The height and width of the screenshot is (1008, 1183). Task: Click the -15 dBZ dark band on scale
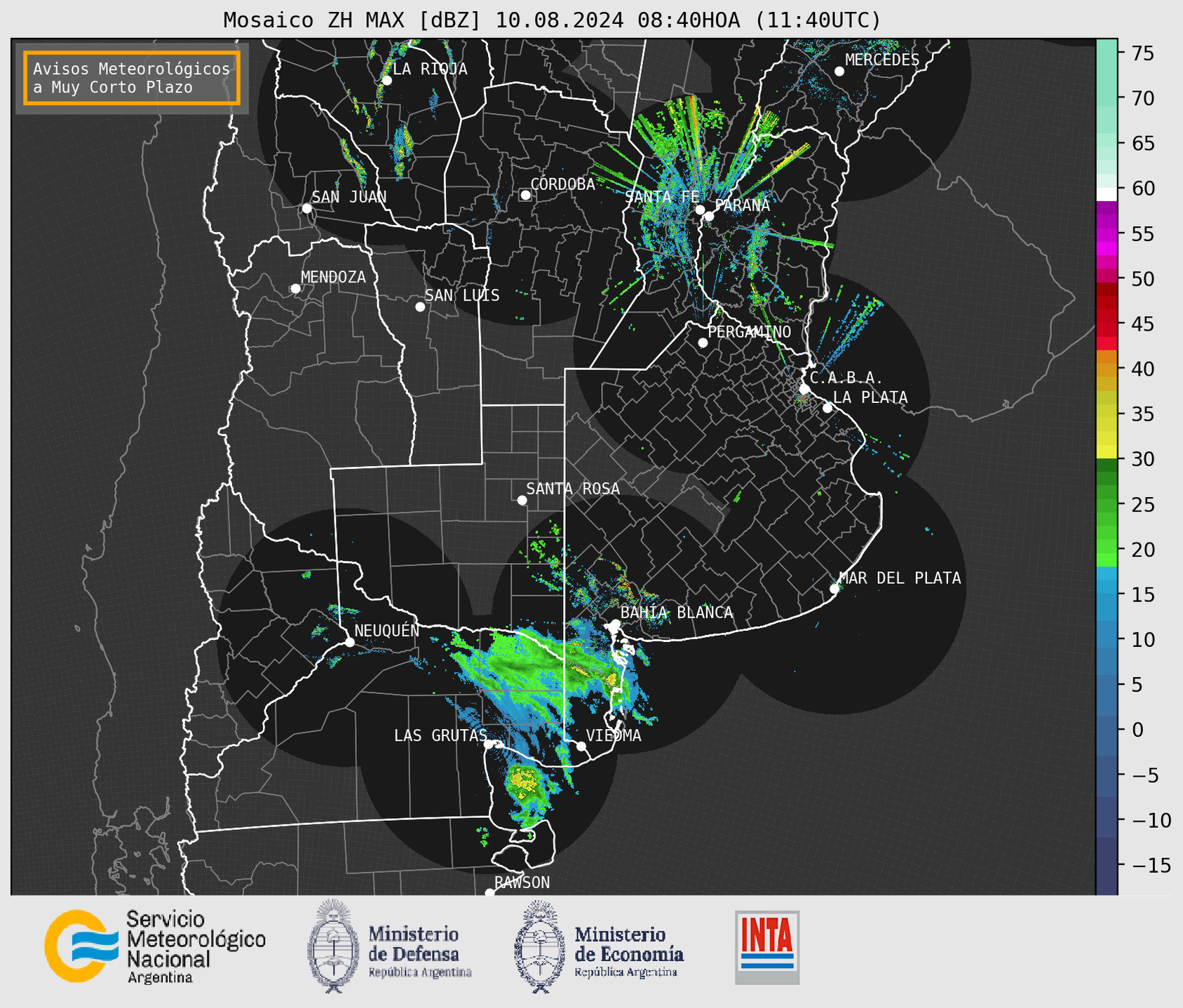[1107, 865]
